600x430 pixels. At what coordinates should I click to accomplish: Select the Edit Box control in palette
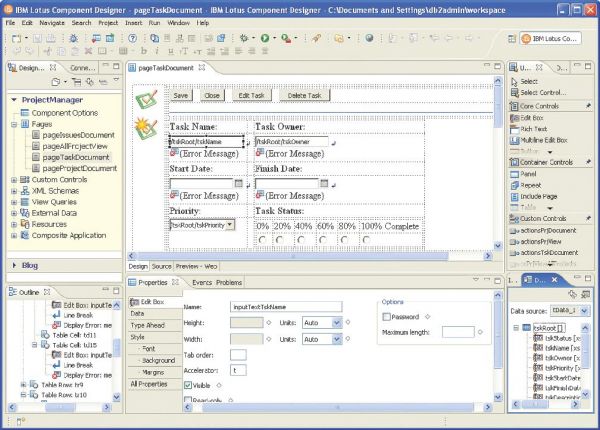pos(527,118)
